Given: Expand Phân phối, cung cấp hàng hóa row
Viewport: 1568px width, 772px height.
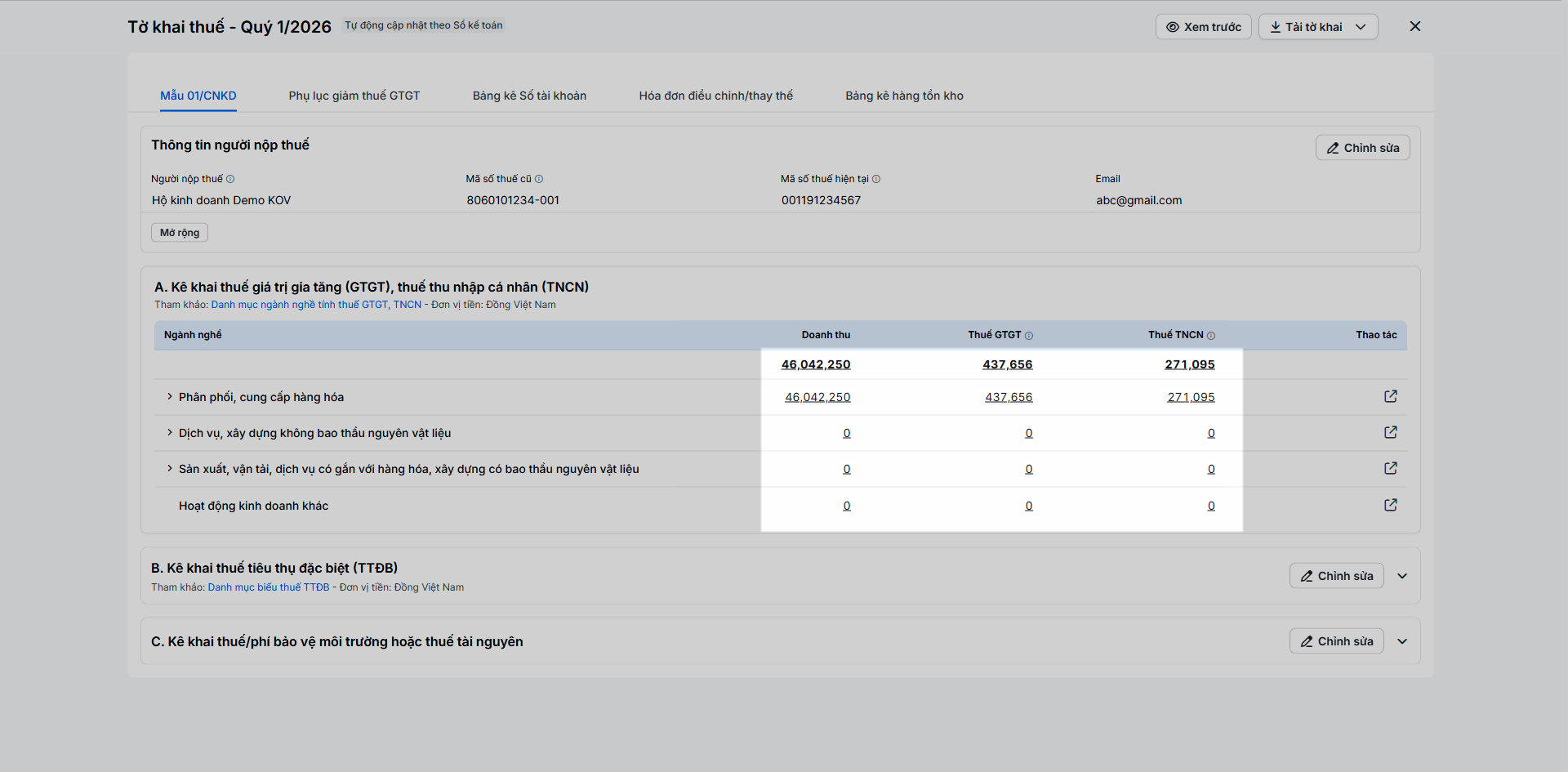Looking at the screenshot, I should [x=170, y=396].
